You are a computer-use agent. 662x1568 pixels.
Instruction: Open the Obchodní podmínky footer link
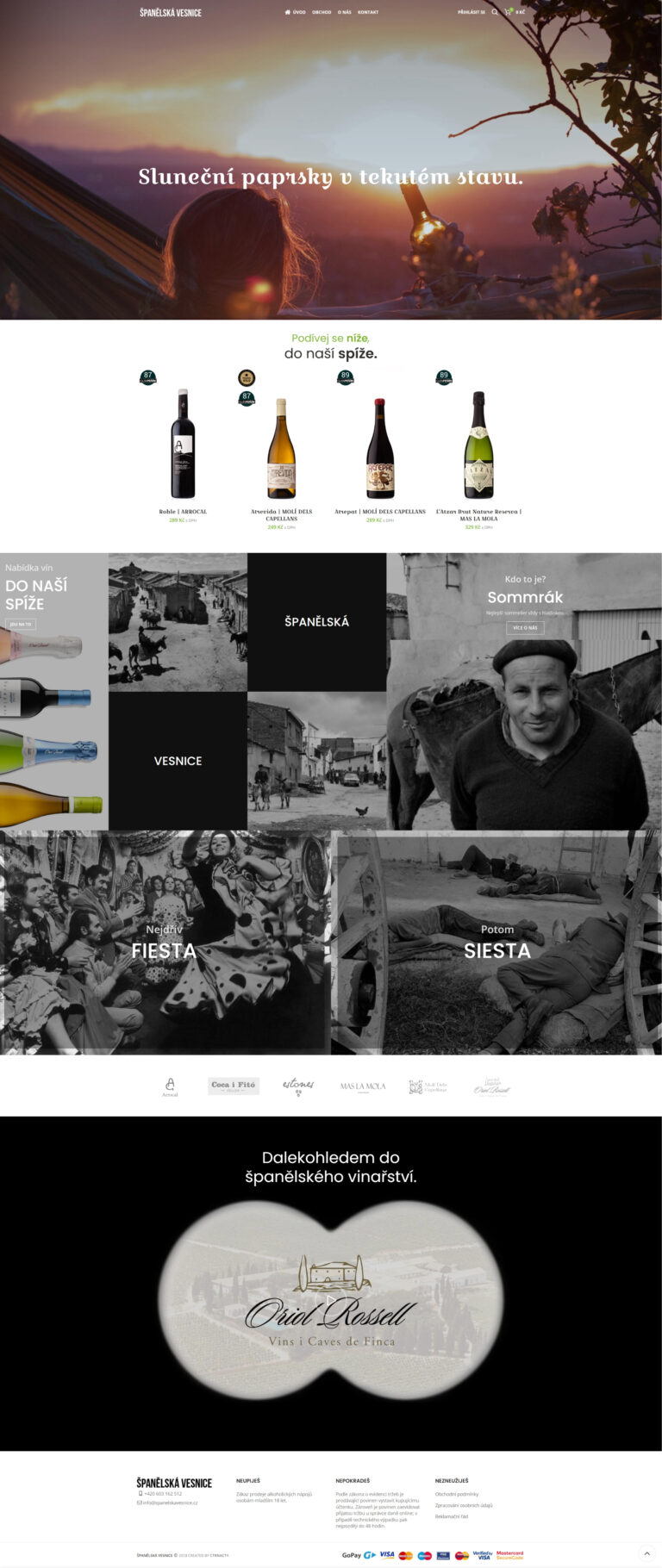(x=457, y=1494)
